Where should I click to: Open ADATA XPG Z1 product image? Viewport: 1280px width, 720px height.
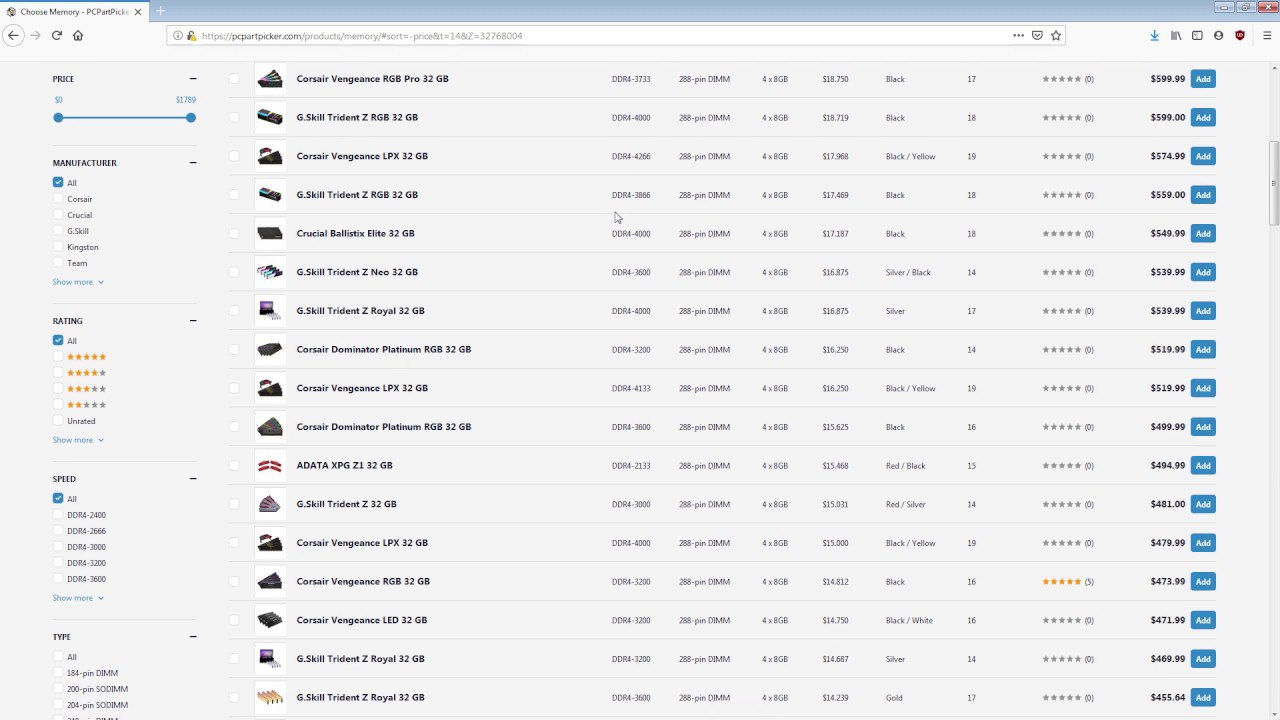click(269, 465)
